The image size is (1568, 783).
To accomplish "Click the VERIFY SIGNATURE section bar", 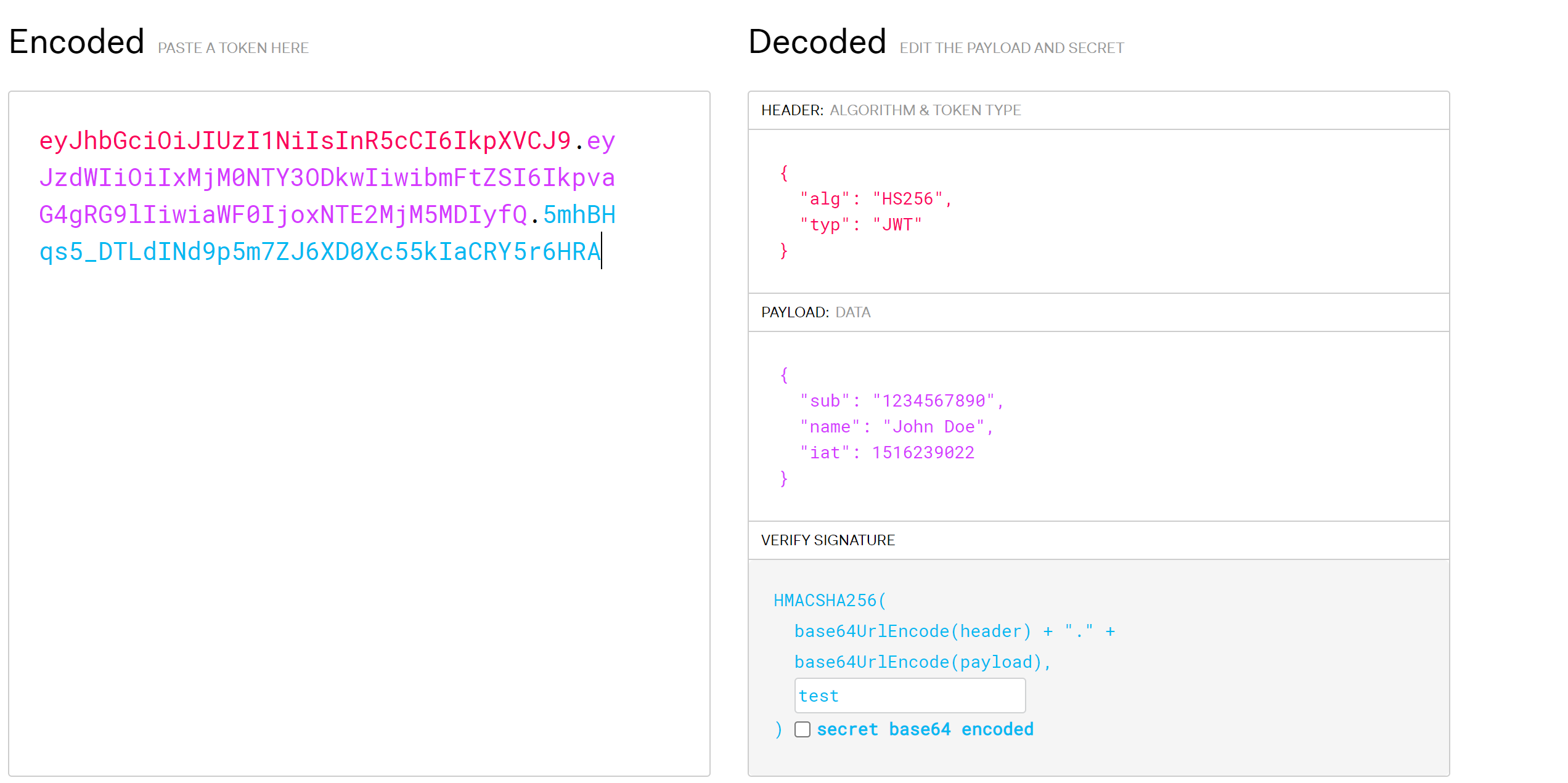I will click(x=827, y=540).
